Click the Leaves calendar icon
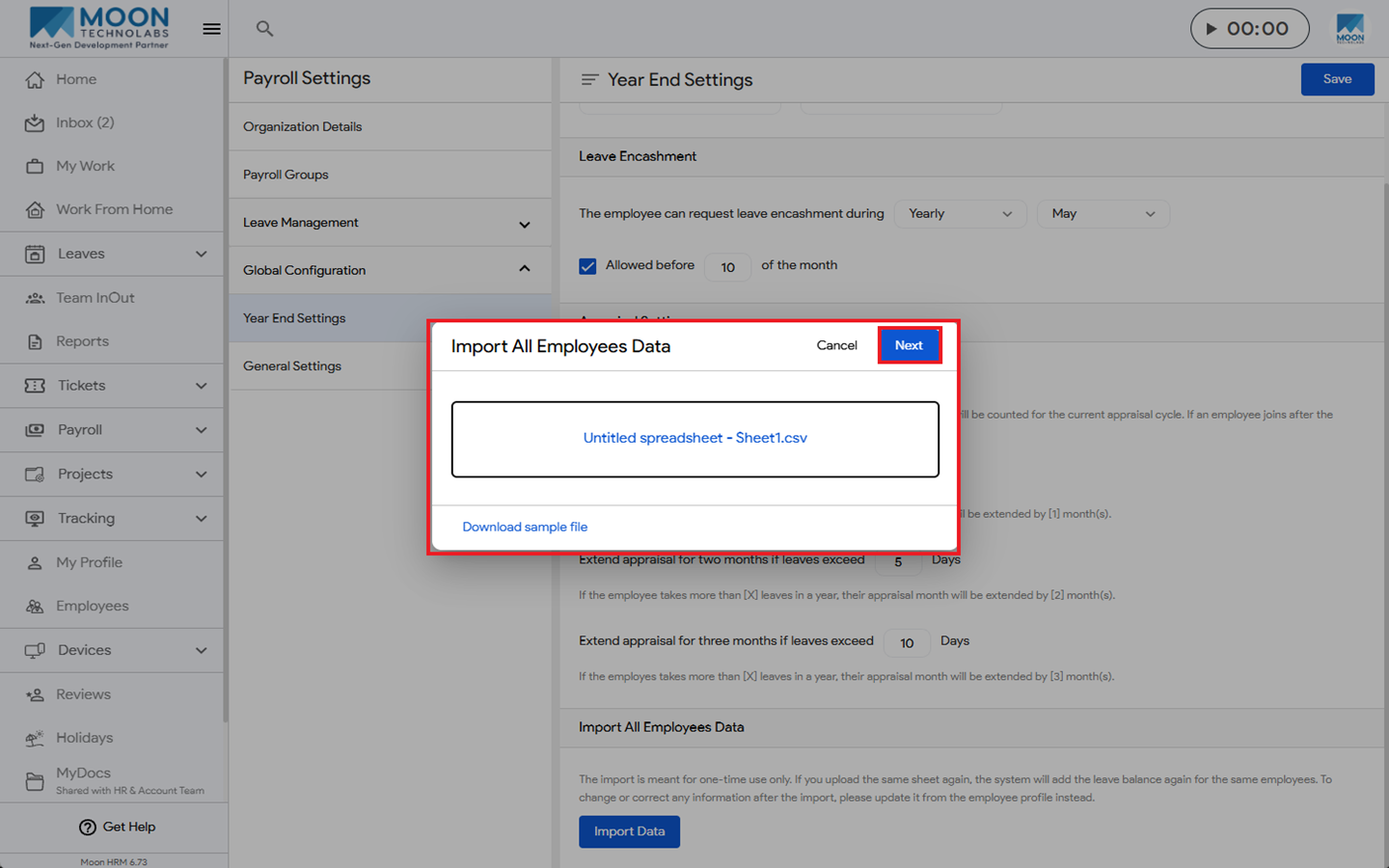The height and width of the screenshot is (868, 1389). point(35,255)
